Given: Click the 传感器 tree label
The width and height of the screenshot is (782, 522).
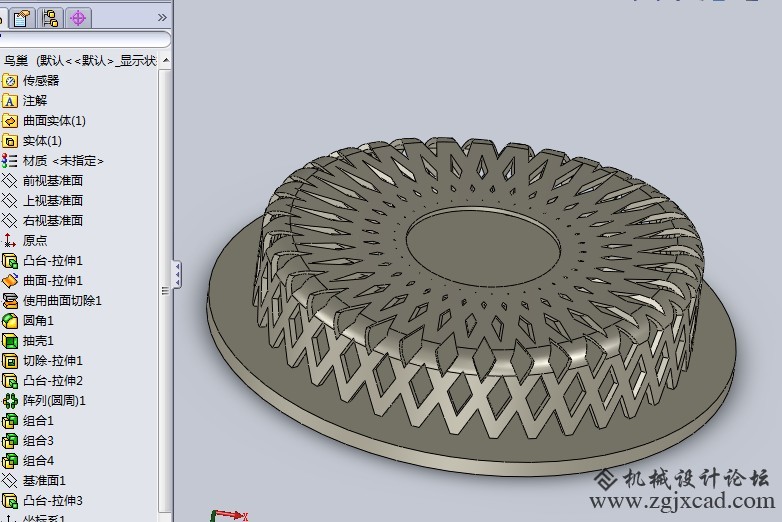Looking at the screenshot, I should pyautogui.click(x=41, y=81).
